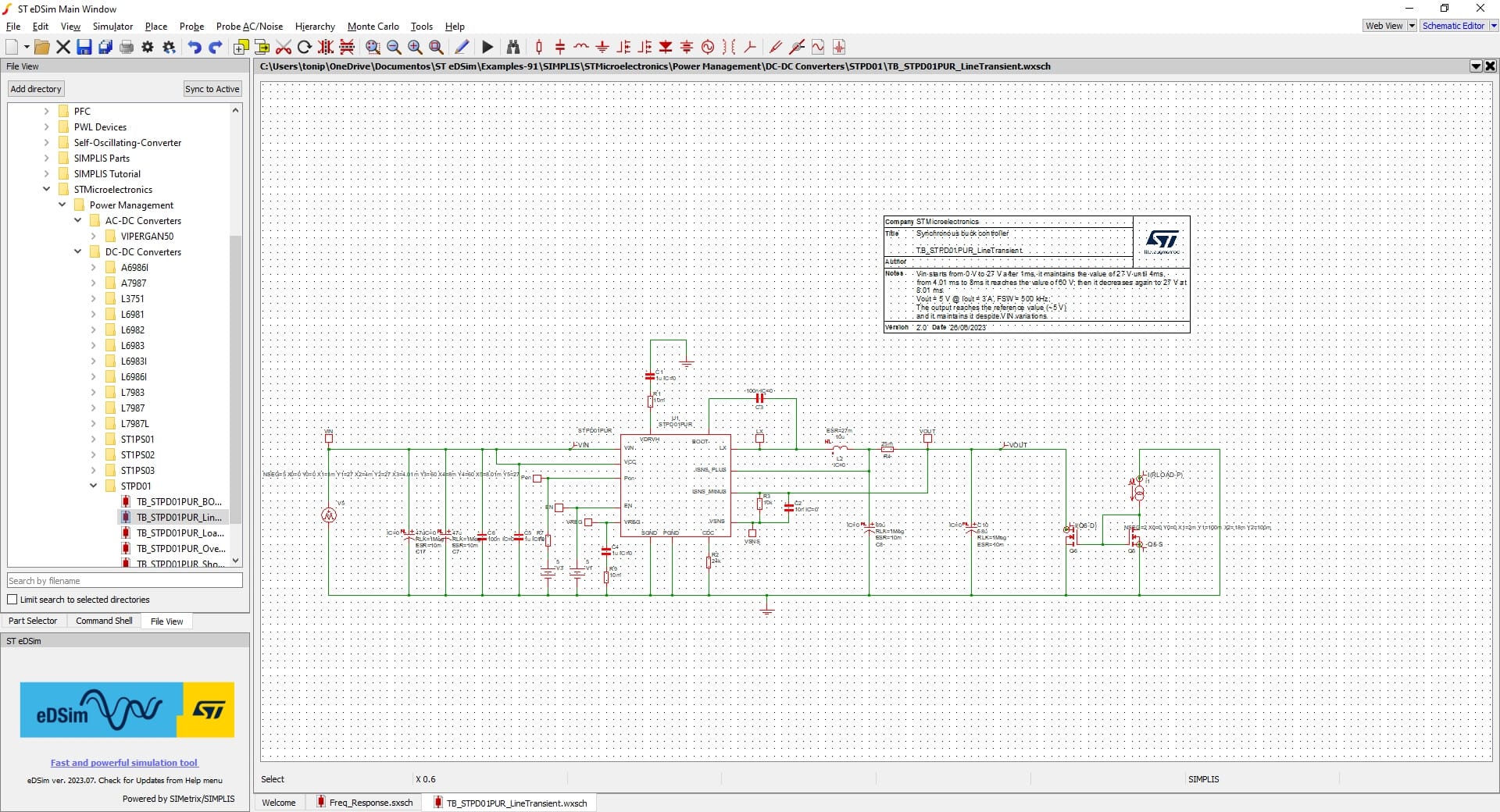Place an inductor symbol

pos(581,47)
